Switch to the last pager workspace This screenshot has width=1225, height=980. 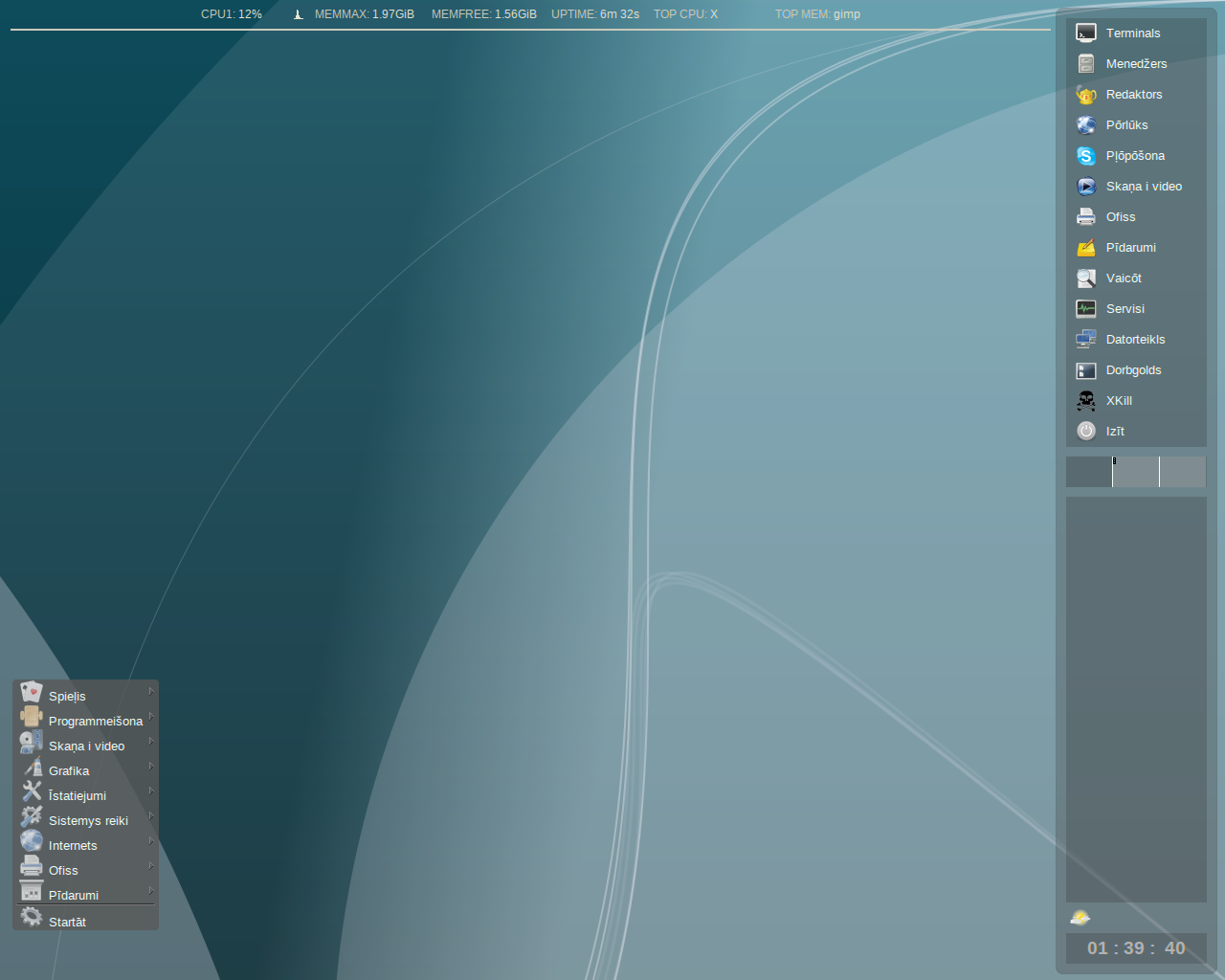point(1183,472)
